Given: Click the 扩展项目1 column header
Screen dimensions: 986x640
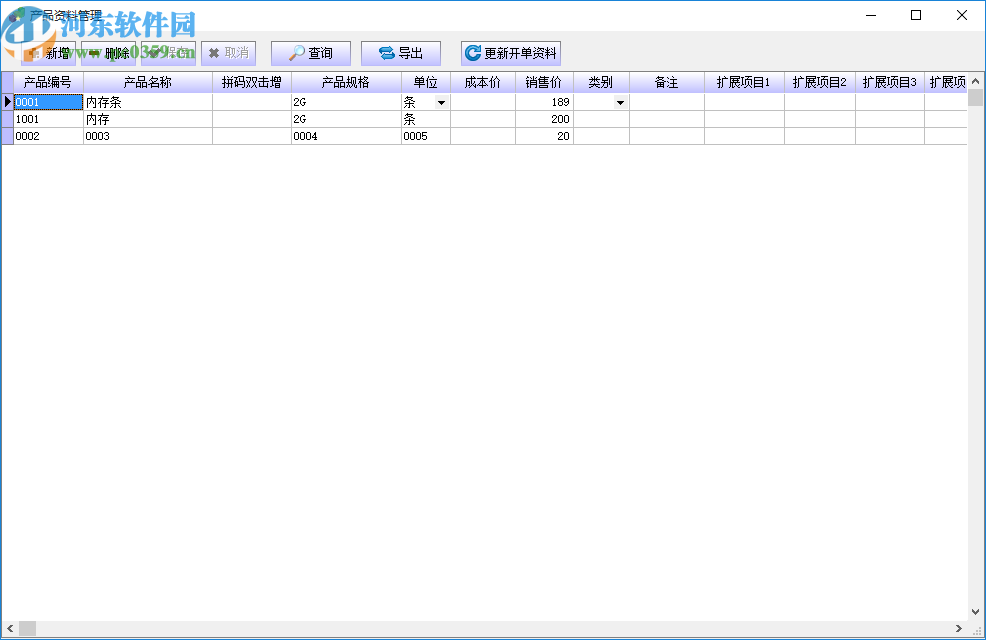Looking at the screenshot, I should pyautogui.click(x=745, y=82).
